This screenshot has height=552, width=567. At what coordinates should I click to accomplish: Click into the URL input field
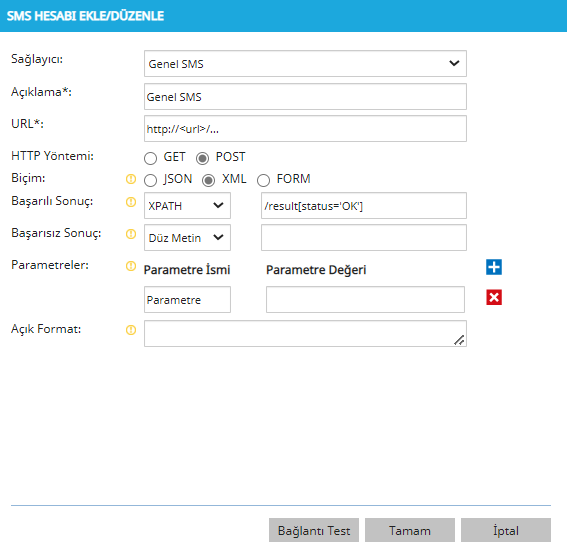pos(305,129)
